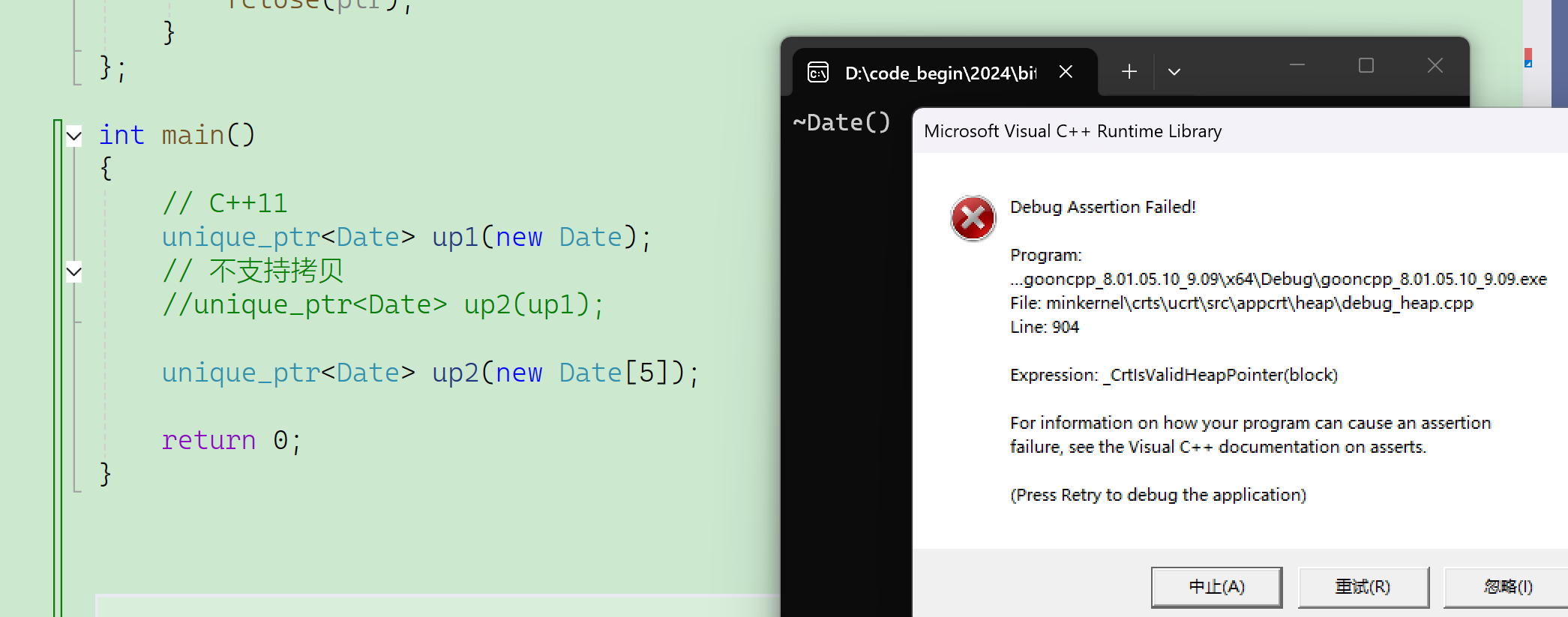Close the D:\code_begin terminal tab

pos(1066,71)
